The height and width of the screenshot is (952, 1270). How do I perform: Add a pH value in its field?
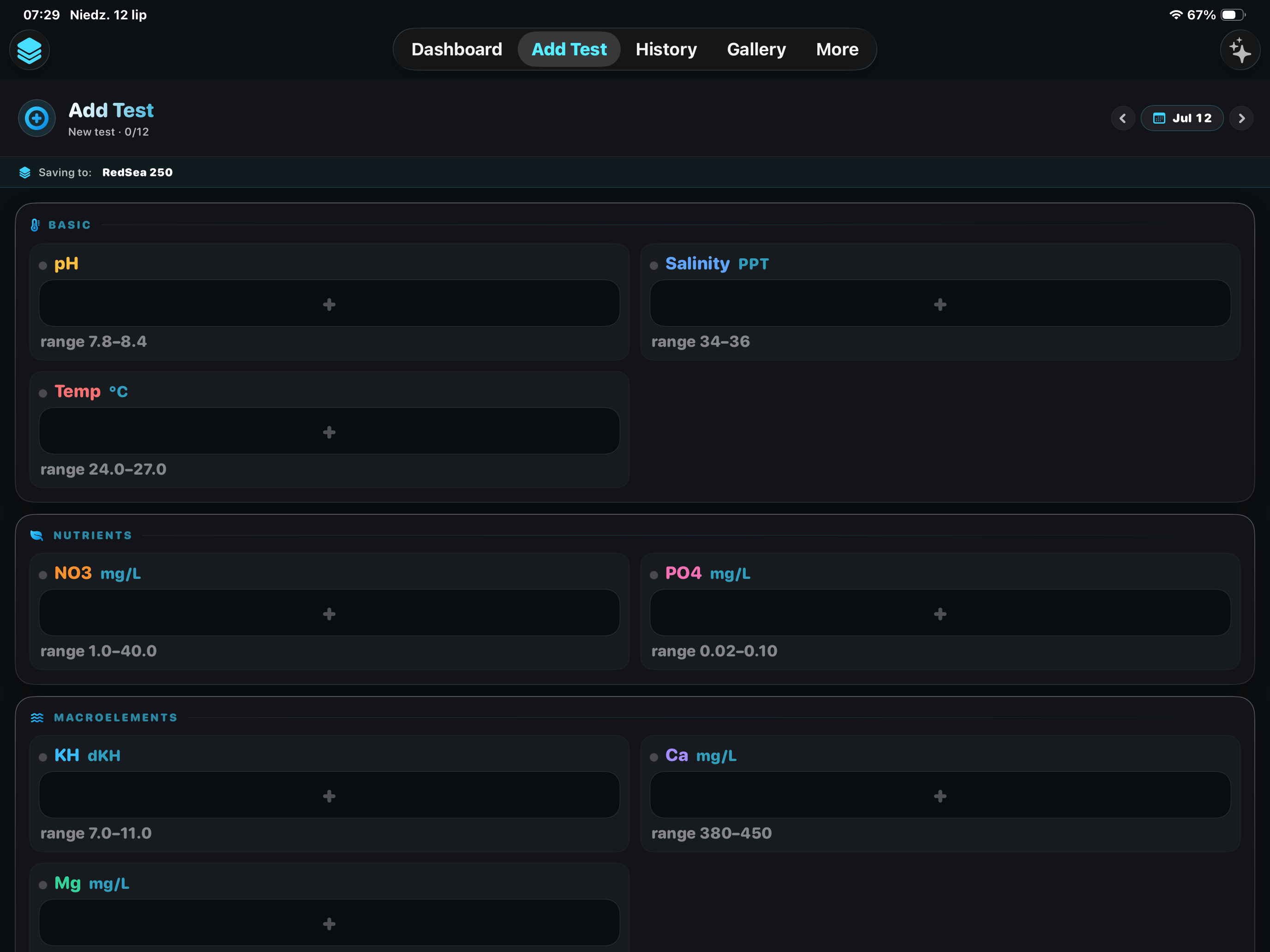tap(329, 303)
